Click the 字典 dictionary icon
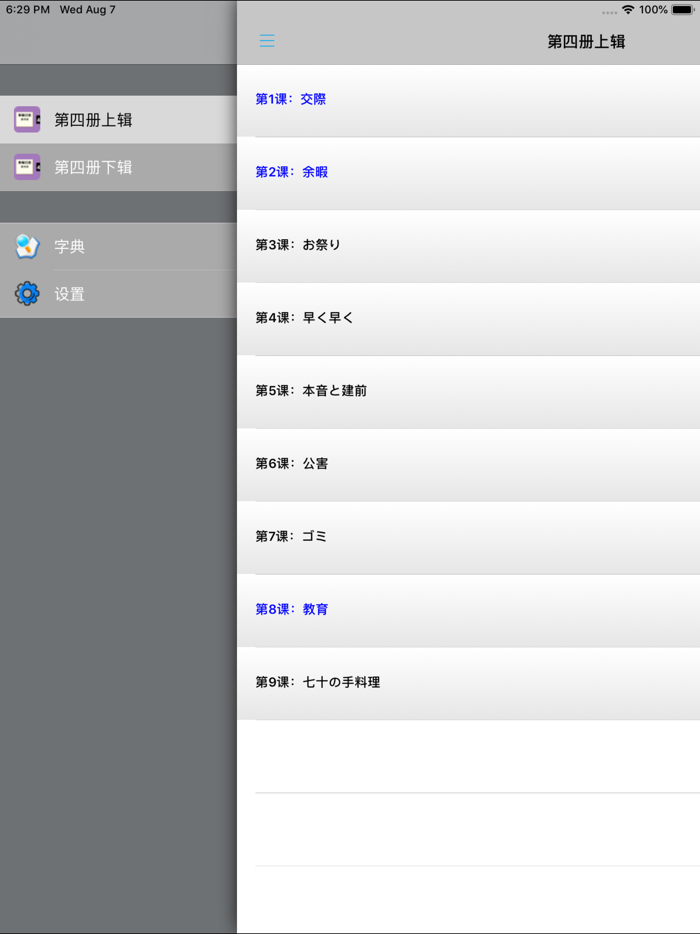The width and height of the screenshot is (700, 934). 27,246
